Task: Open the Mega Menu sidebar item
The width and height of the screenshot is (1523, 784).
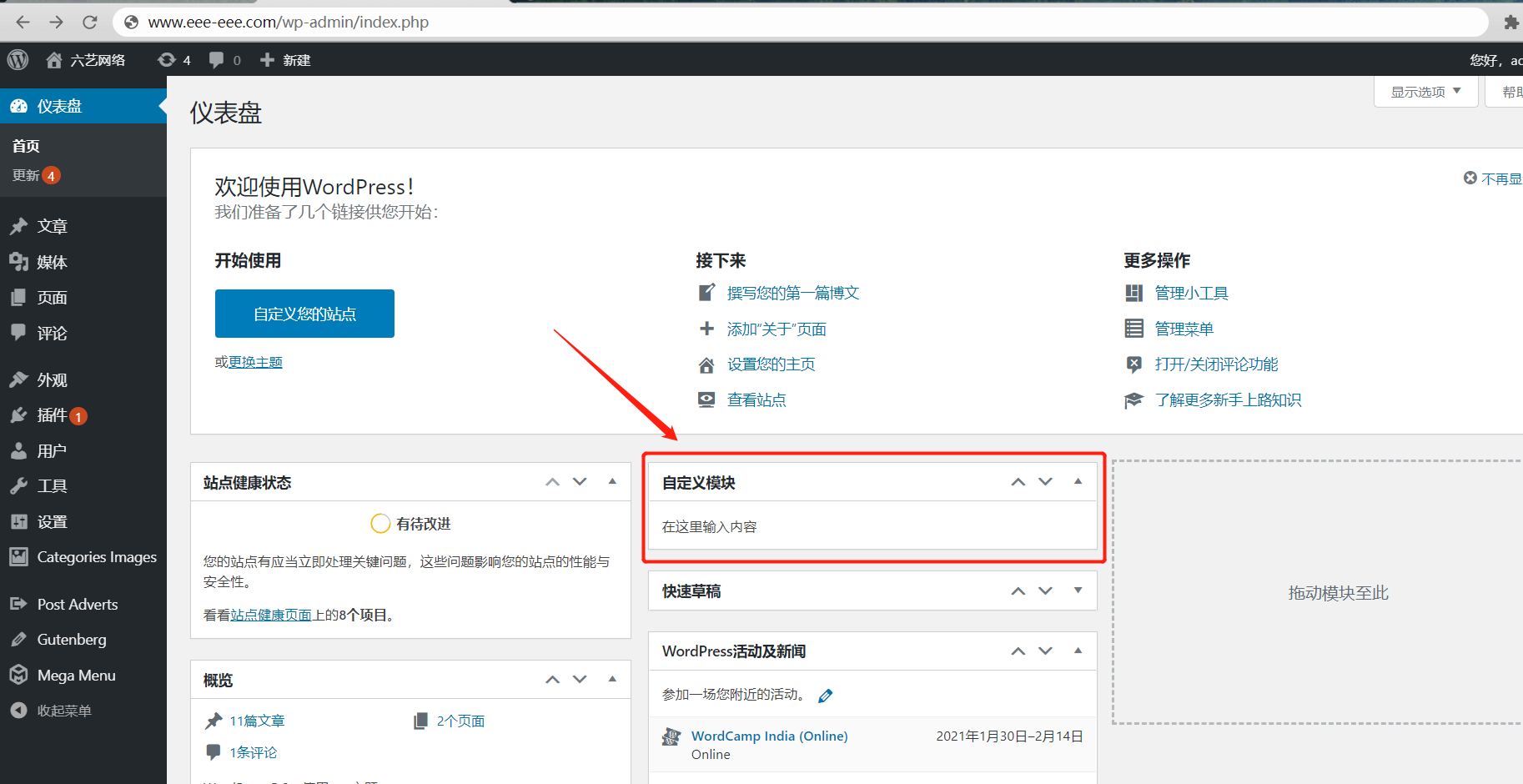Action: tap(76, 676)
